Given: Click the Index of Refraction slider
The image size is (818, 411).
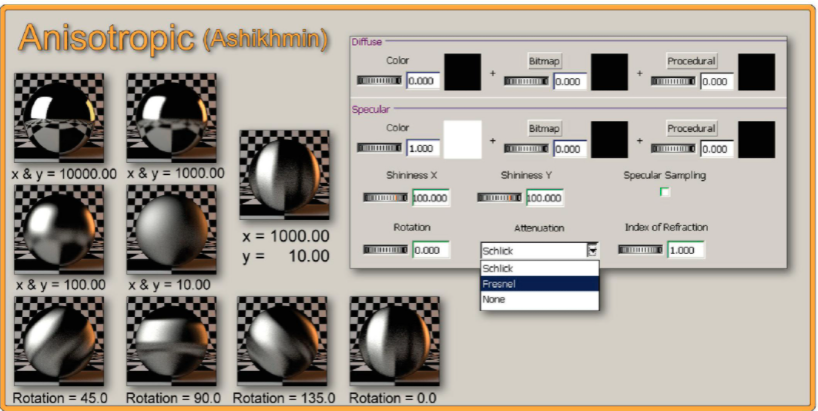Looking at the screenshot, I should pyautogui.click(x=641, y=250).
